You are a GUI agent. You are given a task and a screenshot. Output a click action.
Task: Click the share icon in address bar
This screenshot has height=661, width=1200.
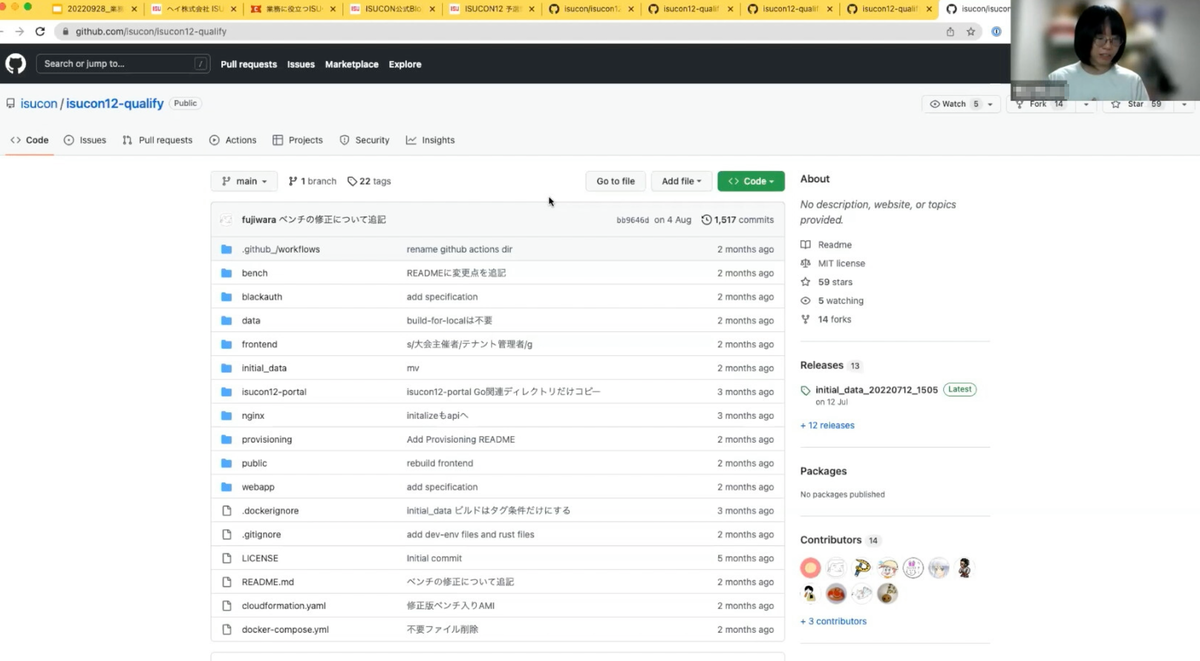pos(950,31)
